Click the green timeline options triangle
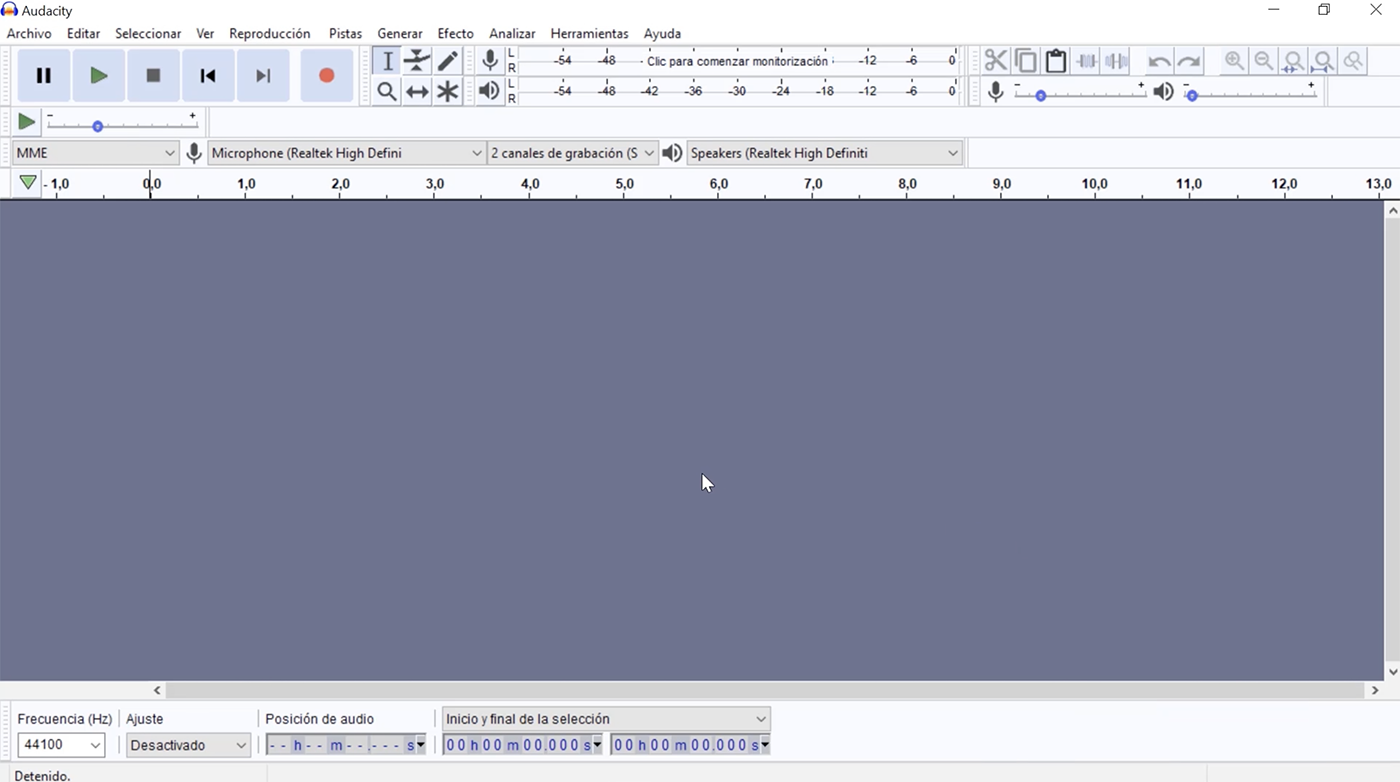The height and width of the screenshot is (782, 1400). (x=28, y=183)
